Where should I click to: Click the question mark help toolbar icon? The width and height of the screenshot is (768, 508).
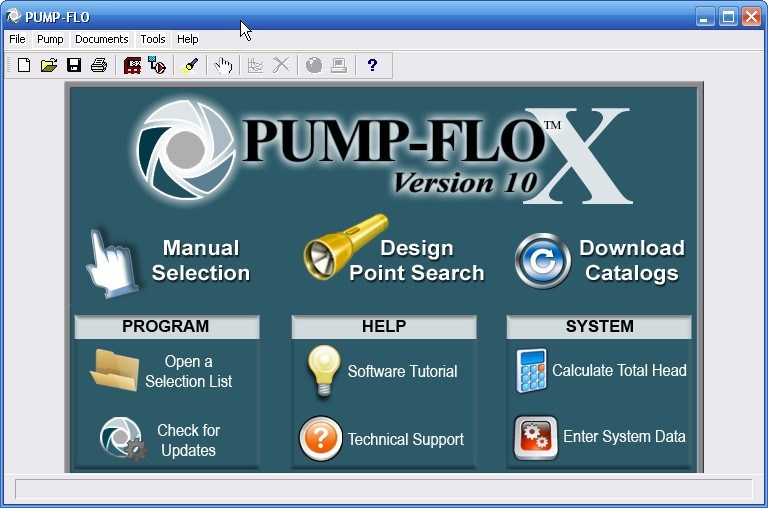click(372, 65)
